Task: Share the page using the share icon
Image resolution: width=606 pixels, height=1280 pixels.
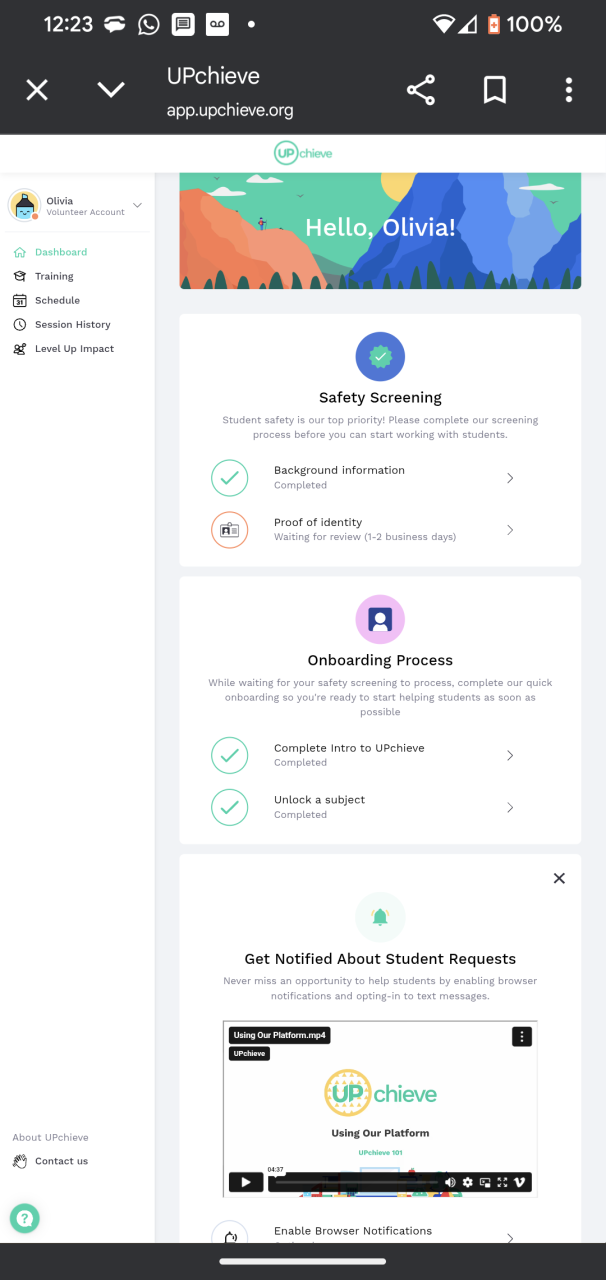Action: 421,91
